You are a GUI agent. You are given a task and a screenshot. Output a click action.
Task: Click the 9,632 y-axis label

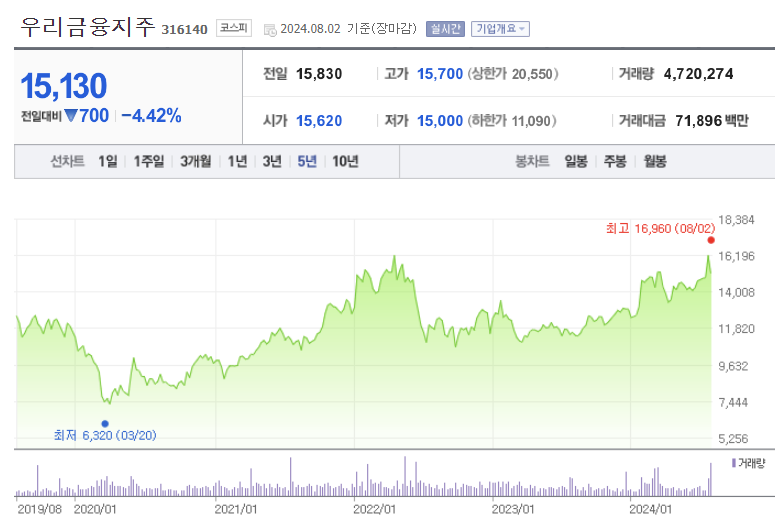click(x=733, y=366)
